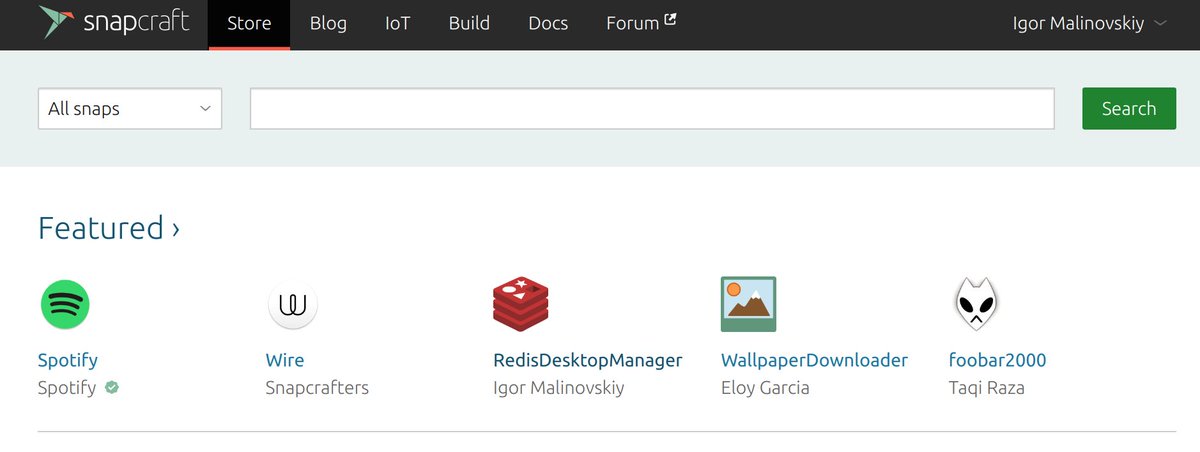Click the green Search button
This screenshot has height=452, width=1200.
coord(1129,108)
